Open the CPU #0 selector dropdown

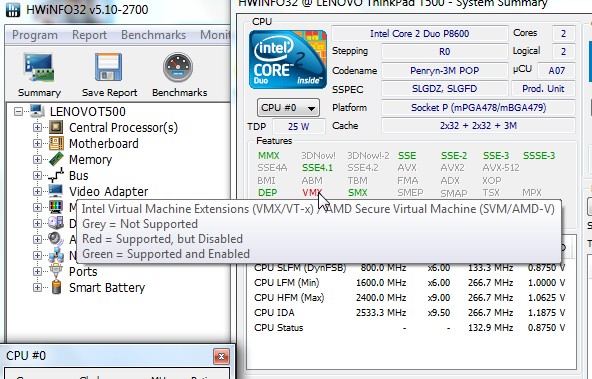click(288, 108)
